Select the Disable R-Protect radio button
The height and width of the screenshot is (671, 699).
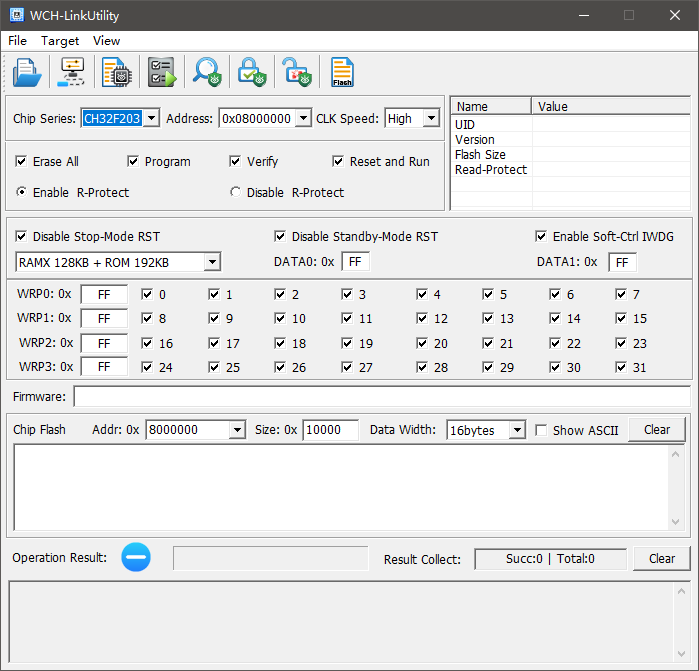click(236, 192)
